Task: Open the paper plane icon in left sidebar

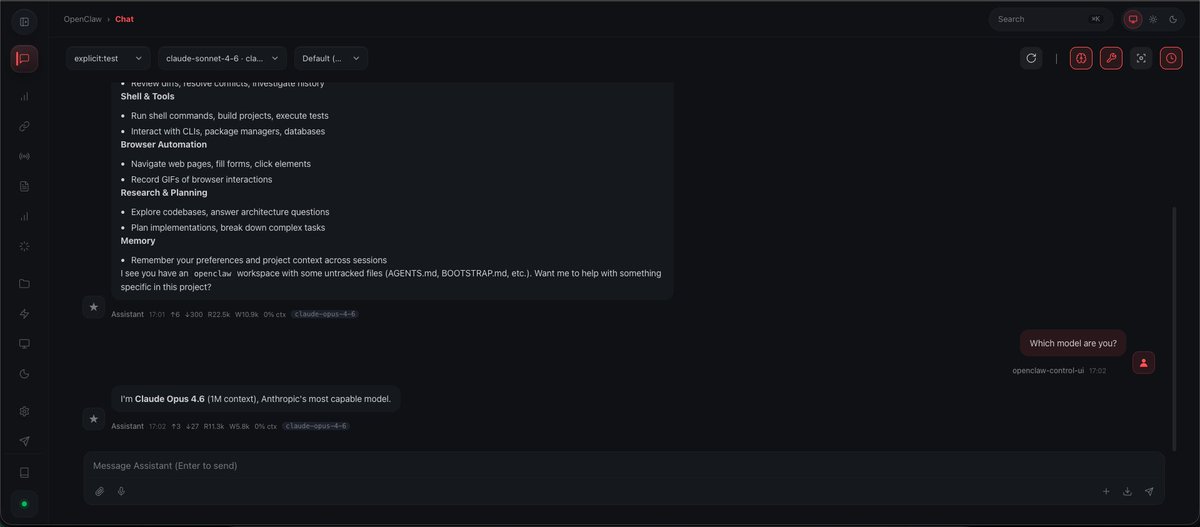Action: tap(24, 441)
